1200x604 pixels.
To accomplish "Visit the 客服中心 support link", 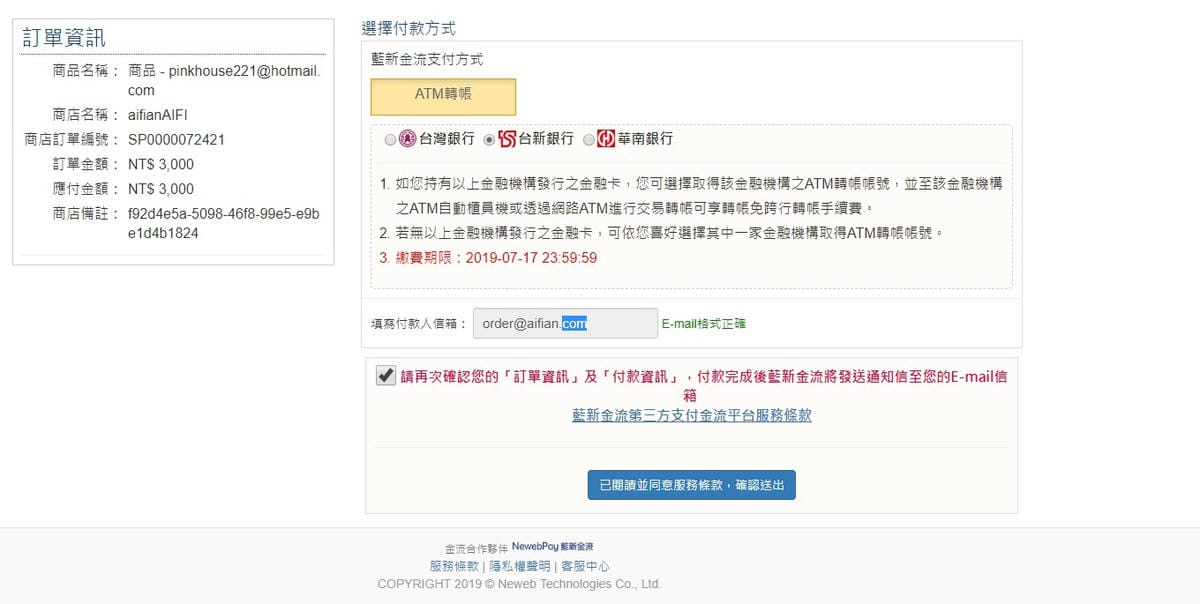I will 585,566.
